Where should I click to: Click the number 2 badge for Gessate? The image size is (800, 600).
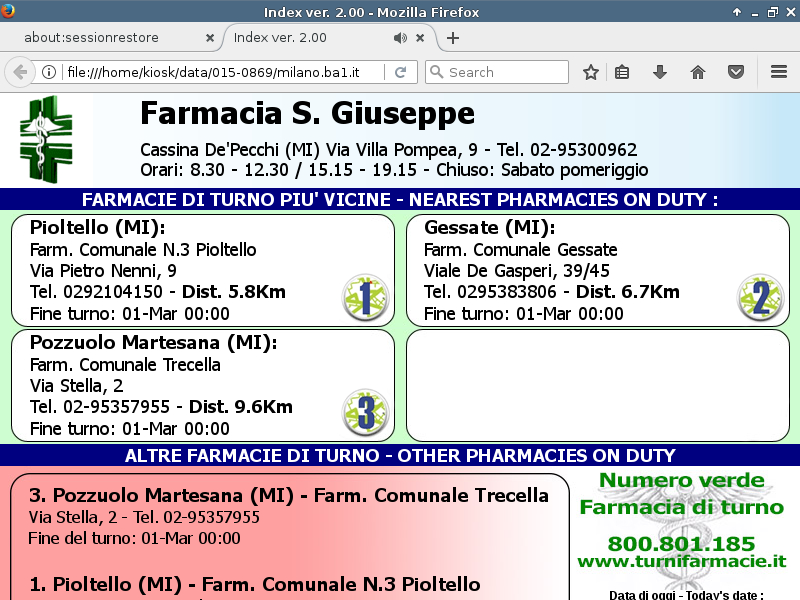coord(760,297)
